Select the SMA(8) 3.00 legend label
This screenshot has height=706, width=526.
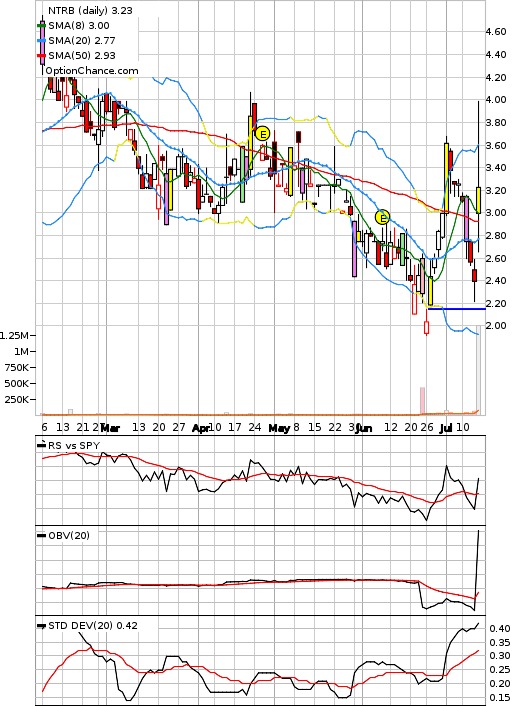[79, 26]
